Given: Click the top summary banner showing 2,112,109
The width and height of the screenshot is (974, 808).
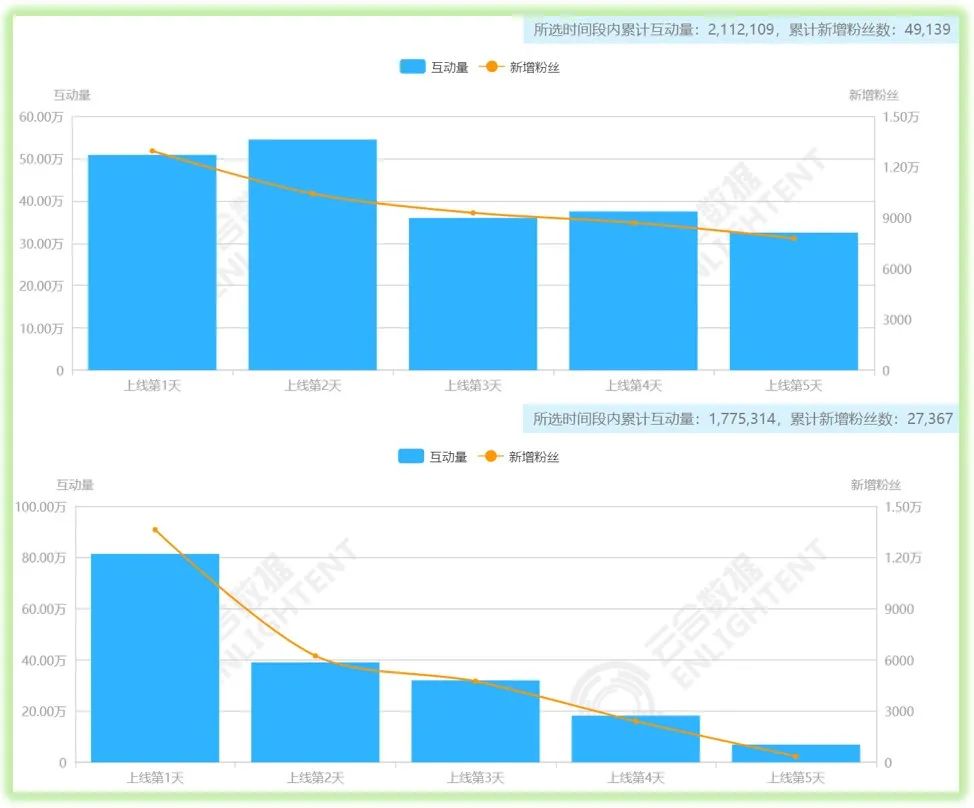Looking at the screenshot, I should 742,30.
